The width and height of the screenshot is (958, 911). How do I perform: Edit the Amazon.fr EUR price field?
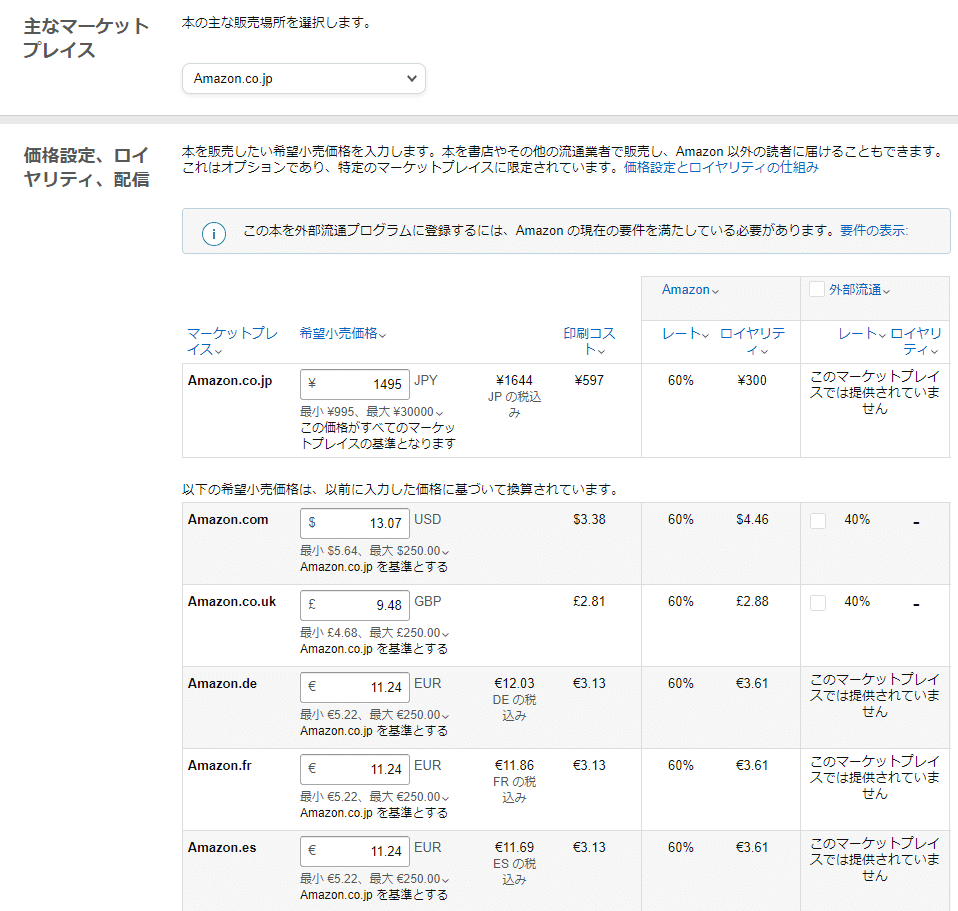click(354, 769)
